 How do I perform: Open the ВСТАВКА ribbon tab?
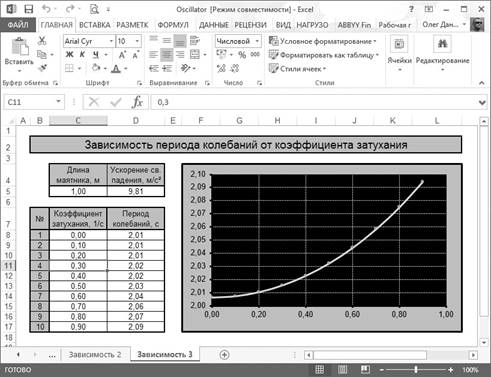click(x=95, y=25)
